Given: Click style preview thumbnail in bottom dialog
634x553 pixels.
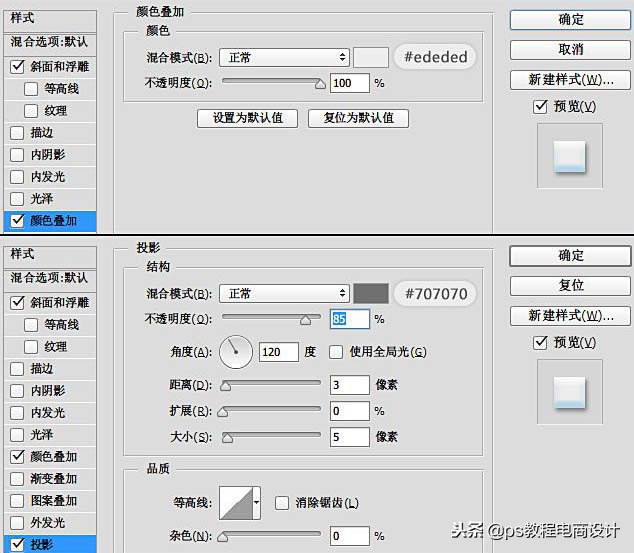Looking at the screenshot, I should click(570, 392).
